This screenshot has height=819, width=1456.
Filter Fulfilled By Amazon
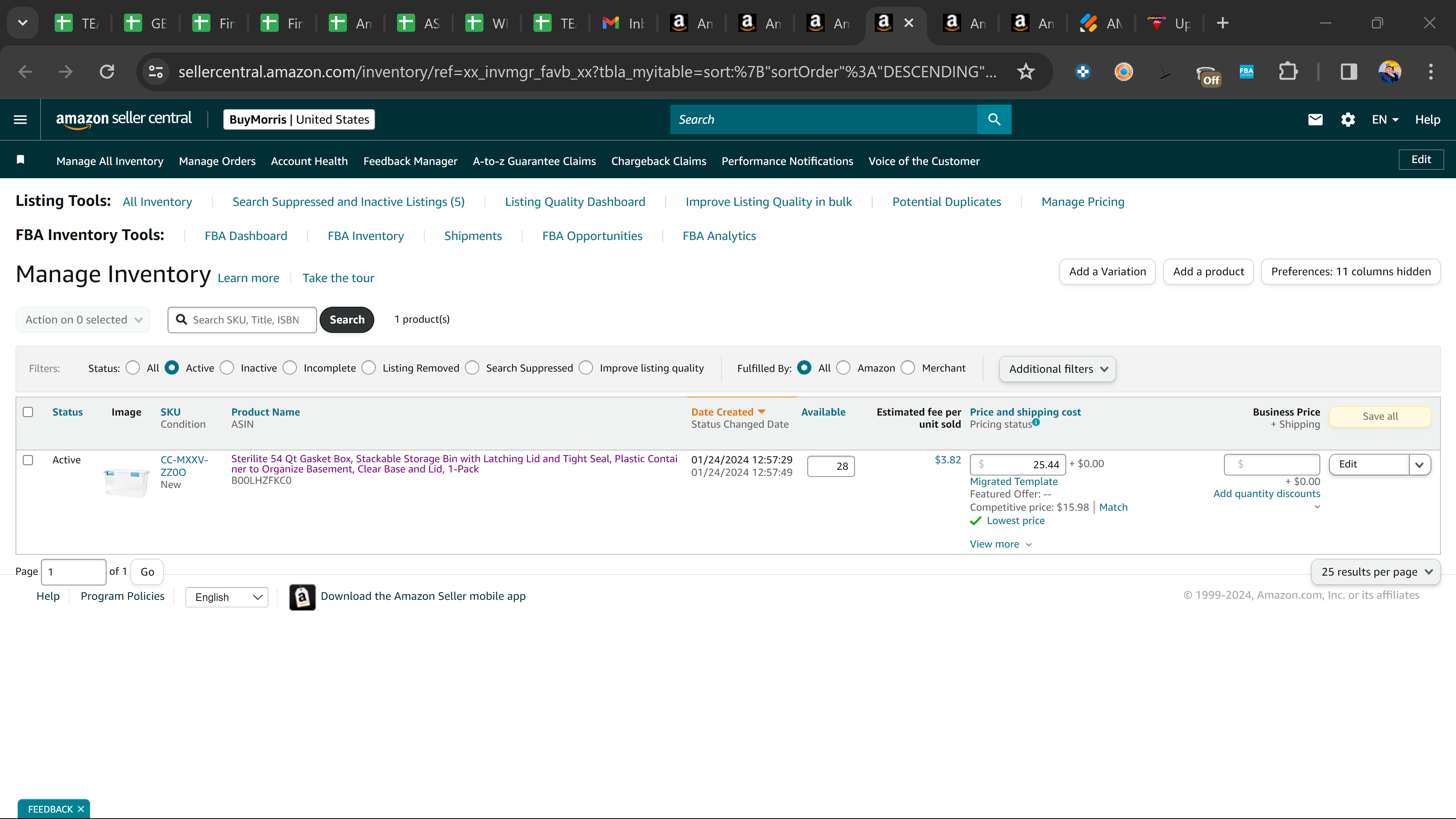[843, 368]
